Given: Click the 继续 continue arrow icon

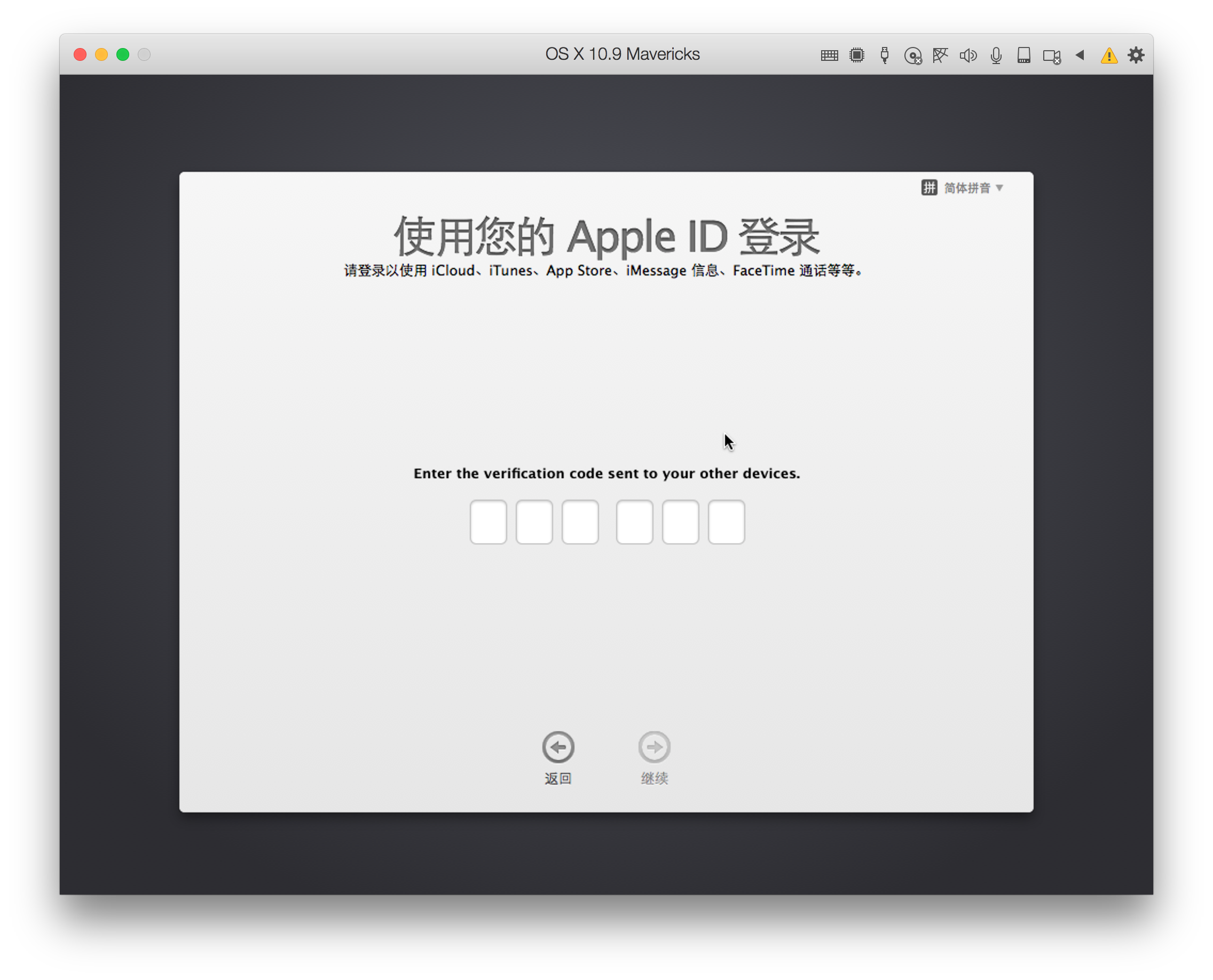Looking at the screenshot, I should point(654,746).
